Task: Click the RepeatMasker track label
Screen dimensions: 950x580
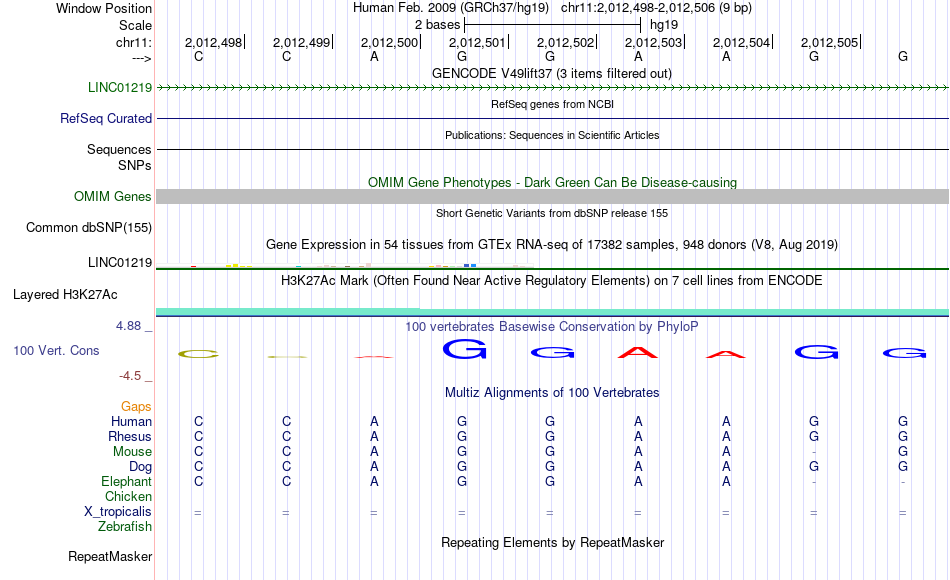Action: [110, 556]
